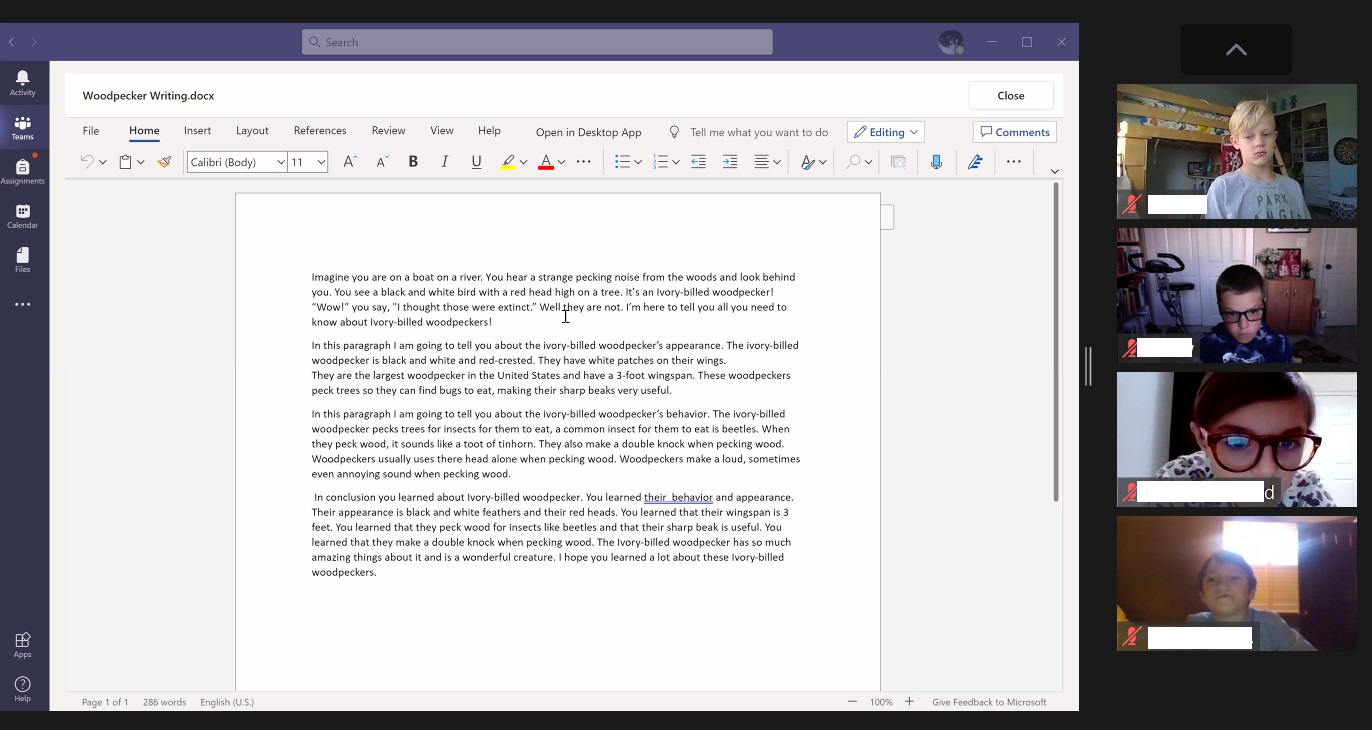
Task: Open the Activity feed in Teams sidebar
Action: 22,83
